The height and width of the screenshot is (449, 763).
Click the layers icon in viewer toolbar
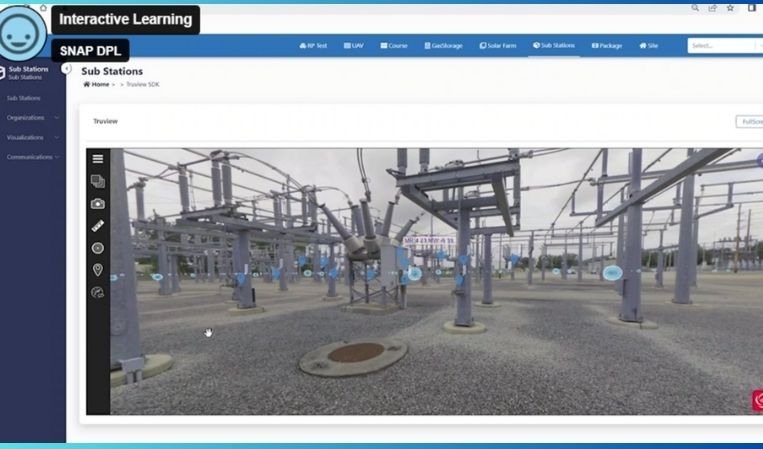pyautogui.click(x=98, y=181)
